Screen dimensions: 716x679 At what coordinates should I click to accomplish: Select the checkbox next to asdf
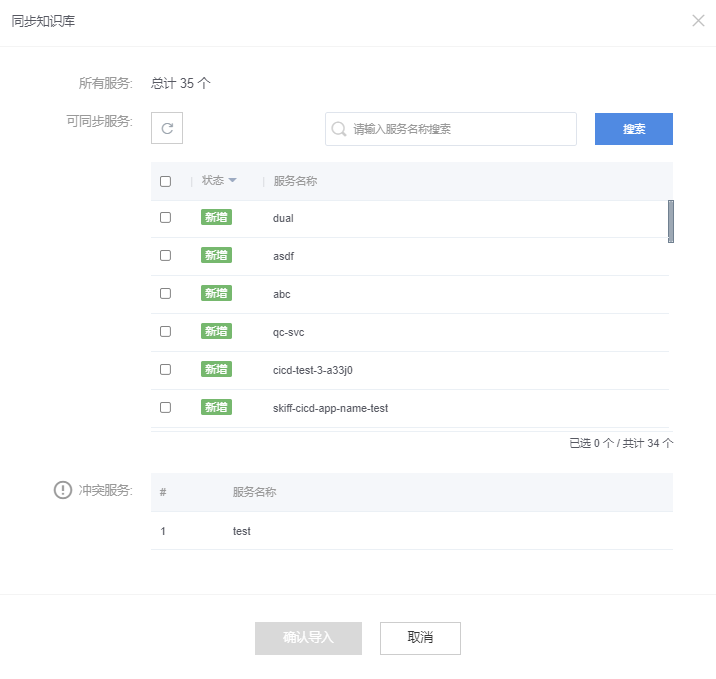point(165,255)
